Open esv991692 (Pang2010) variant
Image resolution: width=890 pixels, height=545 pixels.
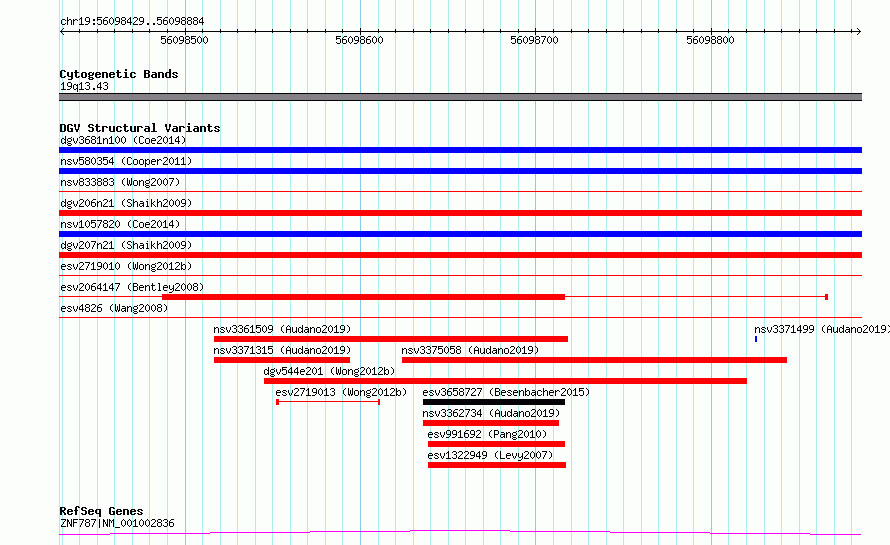[487, 434]
